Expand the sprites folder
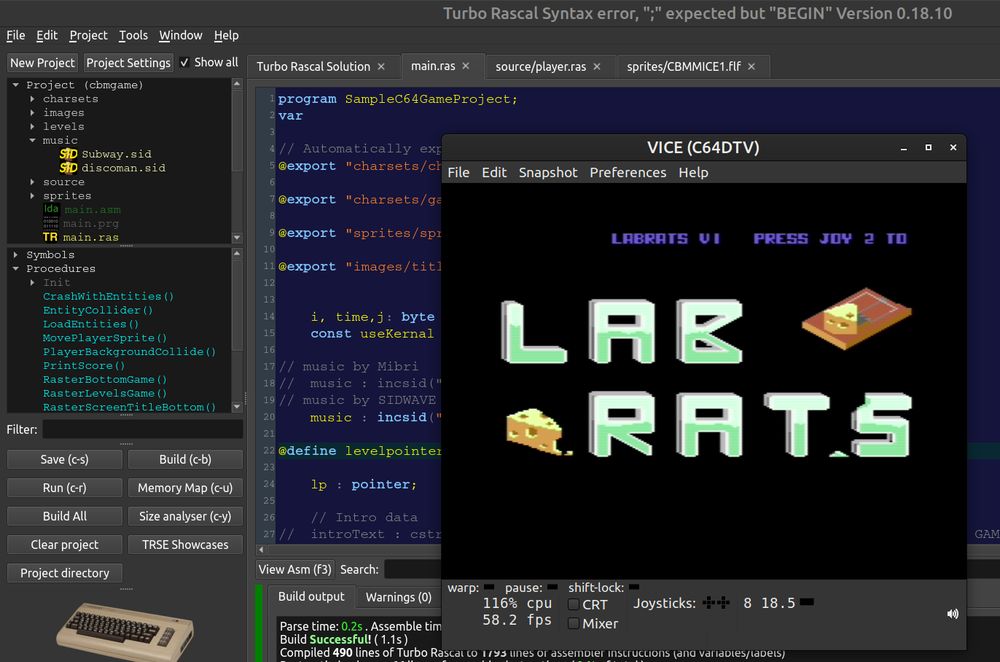This screenshot has height=662, width=1000. point(33,196)
